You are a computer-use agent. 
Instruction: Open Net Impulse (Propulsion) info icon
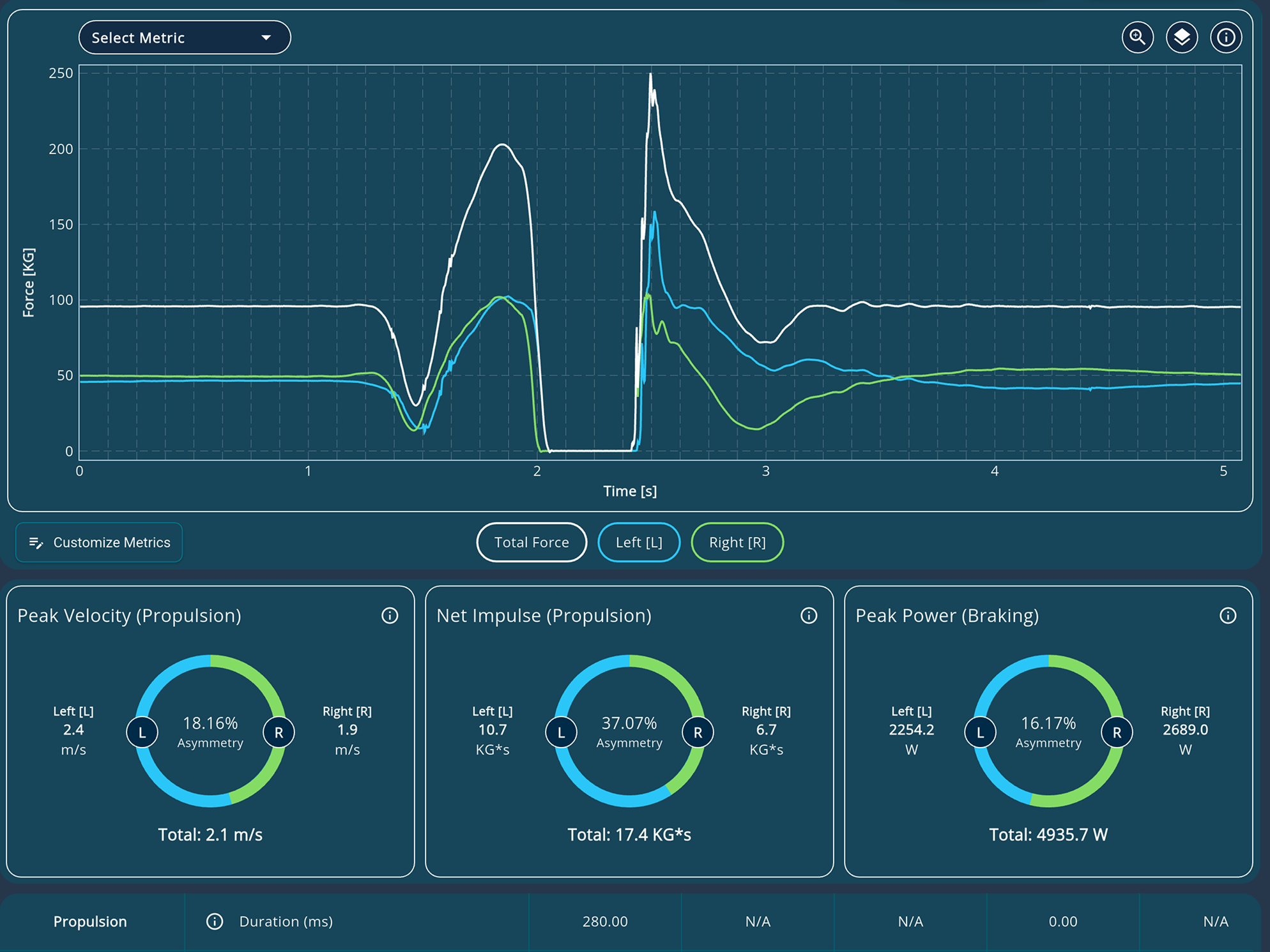(809, 616)
